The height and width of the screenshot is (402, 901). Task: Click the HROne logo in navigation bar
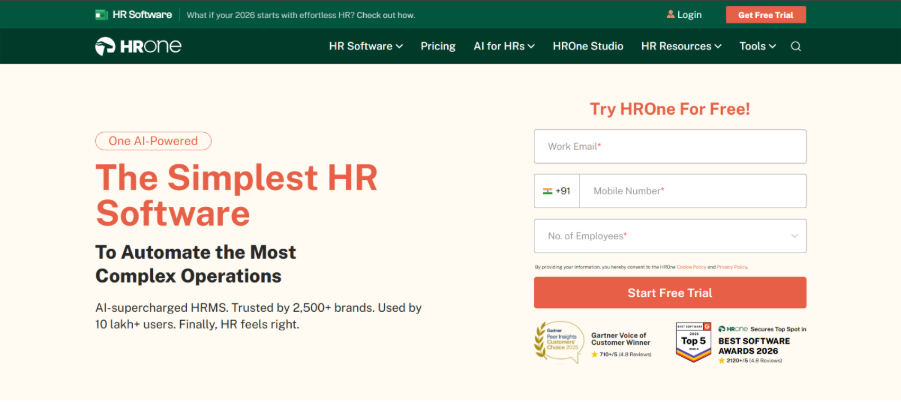point(138,47)
